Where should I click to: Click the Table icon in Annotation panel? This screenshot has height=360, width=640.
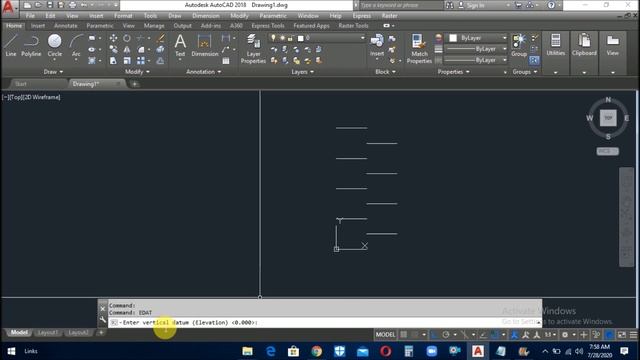tap(226, 61)
